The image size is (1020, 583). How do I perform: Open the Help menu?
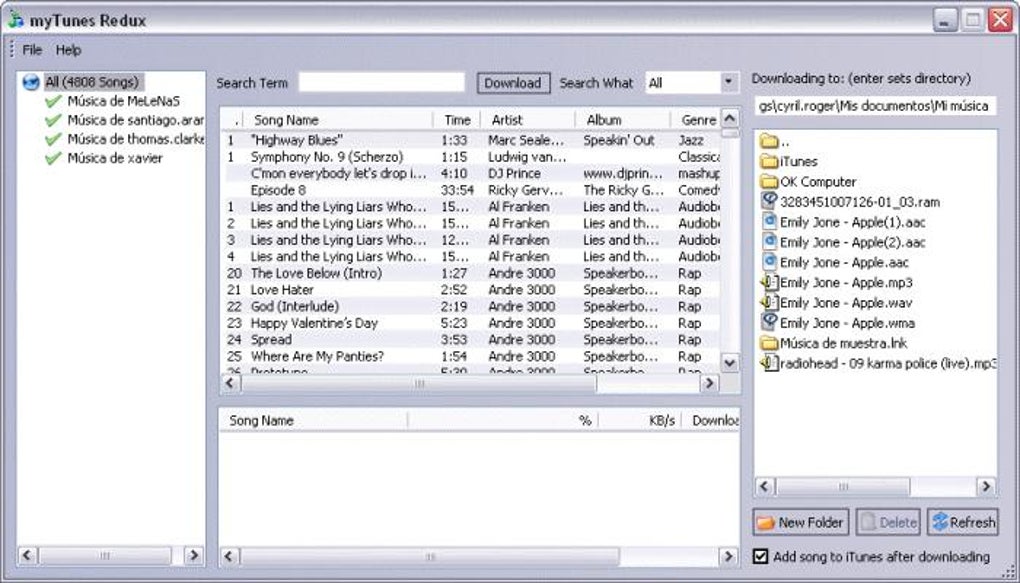[68, 50]
